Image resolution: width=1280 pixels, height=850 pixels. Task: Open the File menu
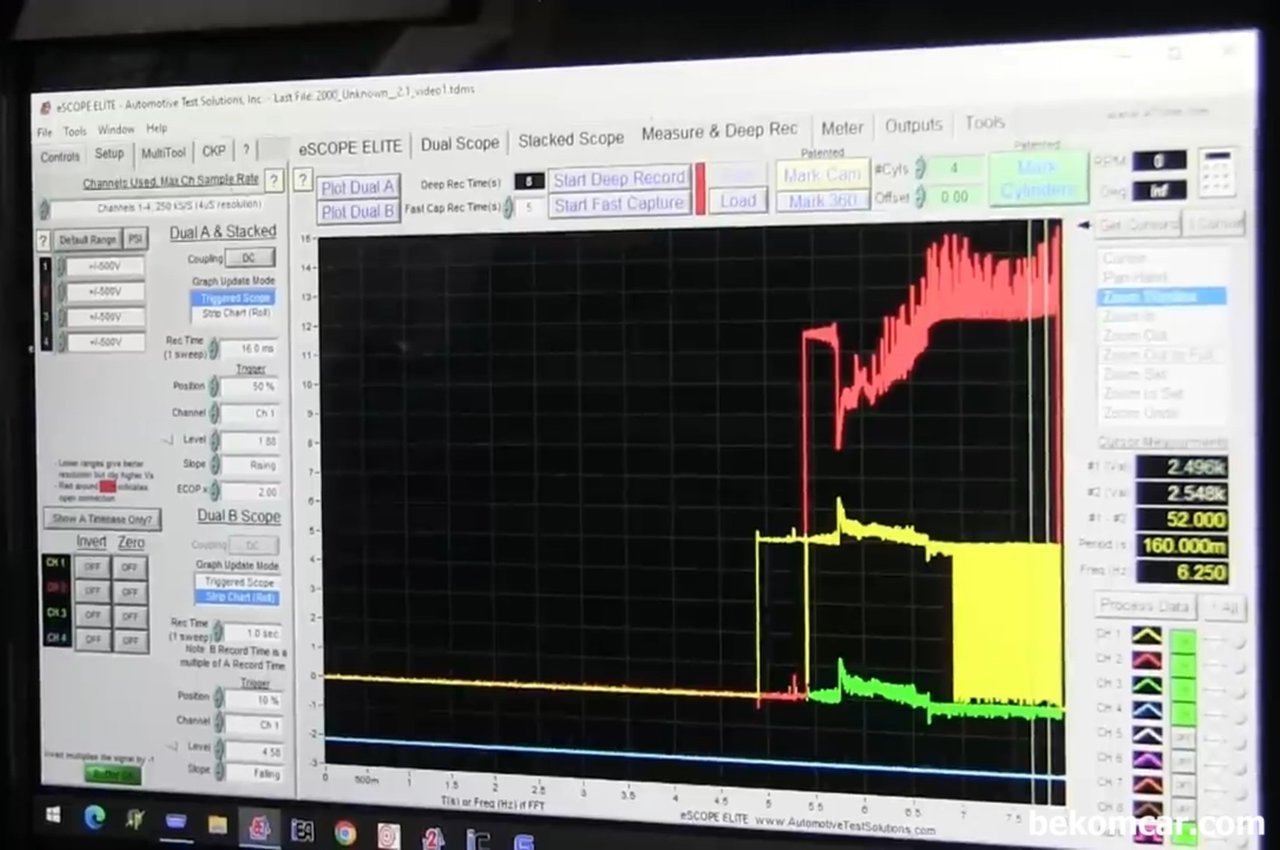[x=45, y=132]
